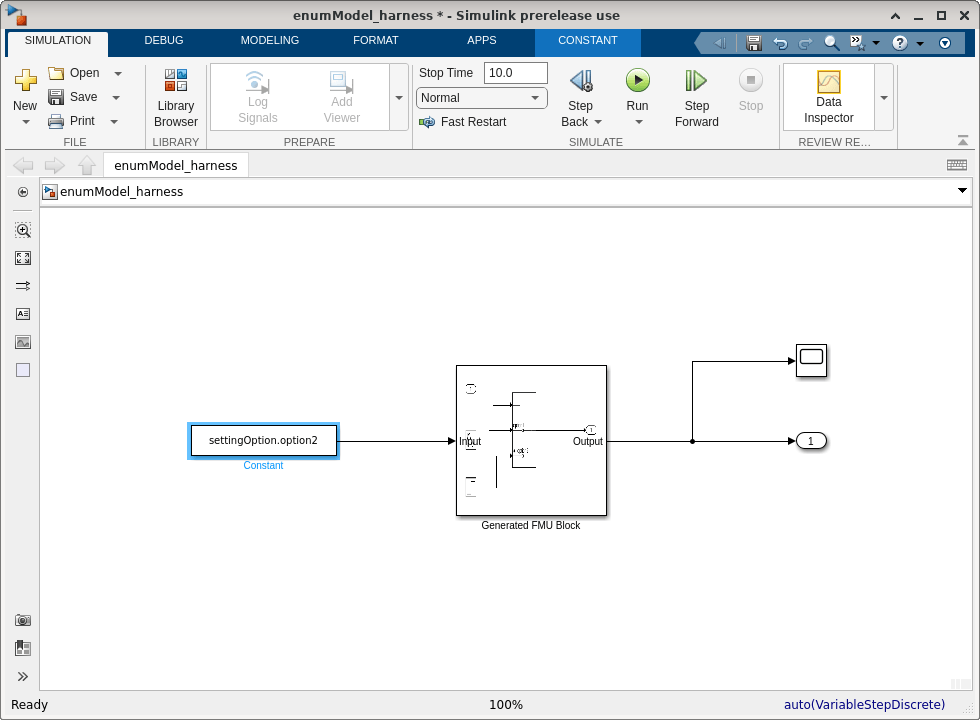This screenshot has height=720, width=980.
Task: Select the enumModel_harness model tab
Action: click(176, 166)
